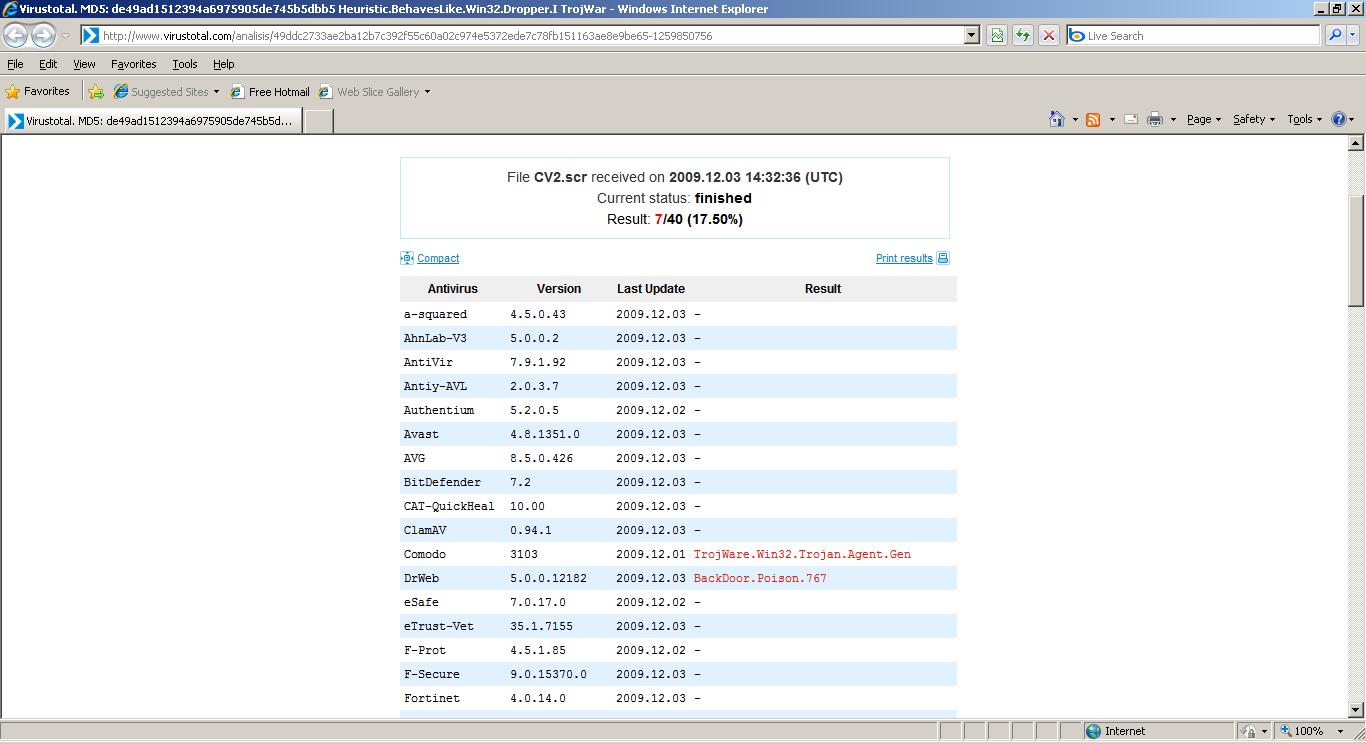1366x744 pixels.
Task: Open search provider options dropdown
Action: (x=1353, y=35)
